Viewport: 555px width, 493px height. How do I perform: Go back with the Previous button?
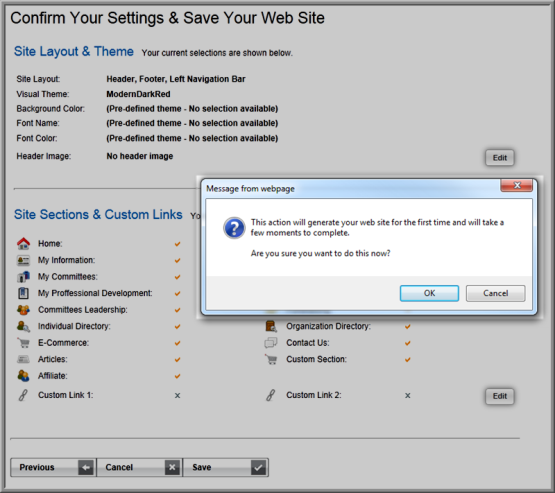pos(53,468)
